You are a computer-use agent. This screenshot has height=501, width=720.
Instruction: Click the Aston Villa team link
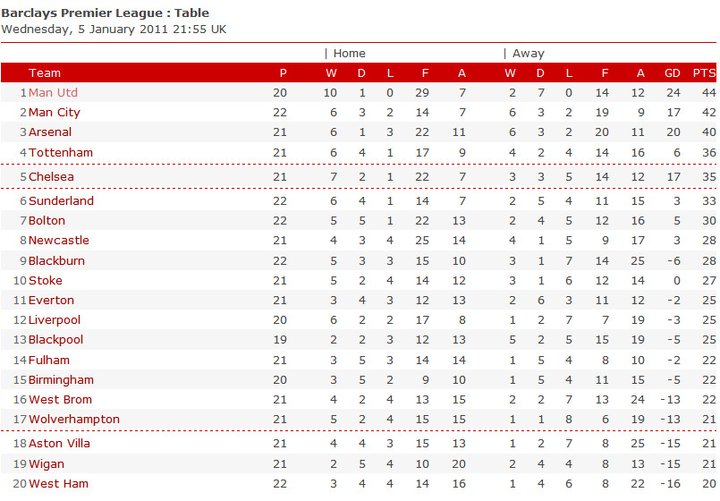pyautogui.click(x=58, y=444)
